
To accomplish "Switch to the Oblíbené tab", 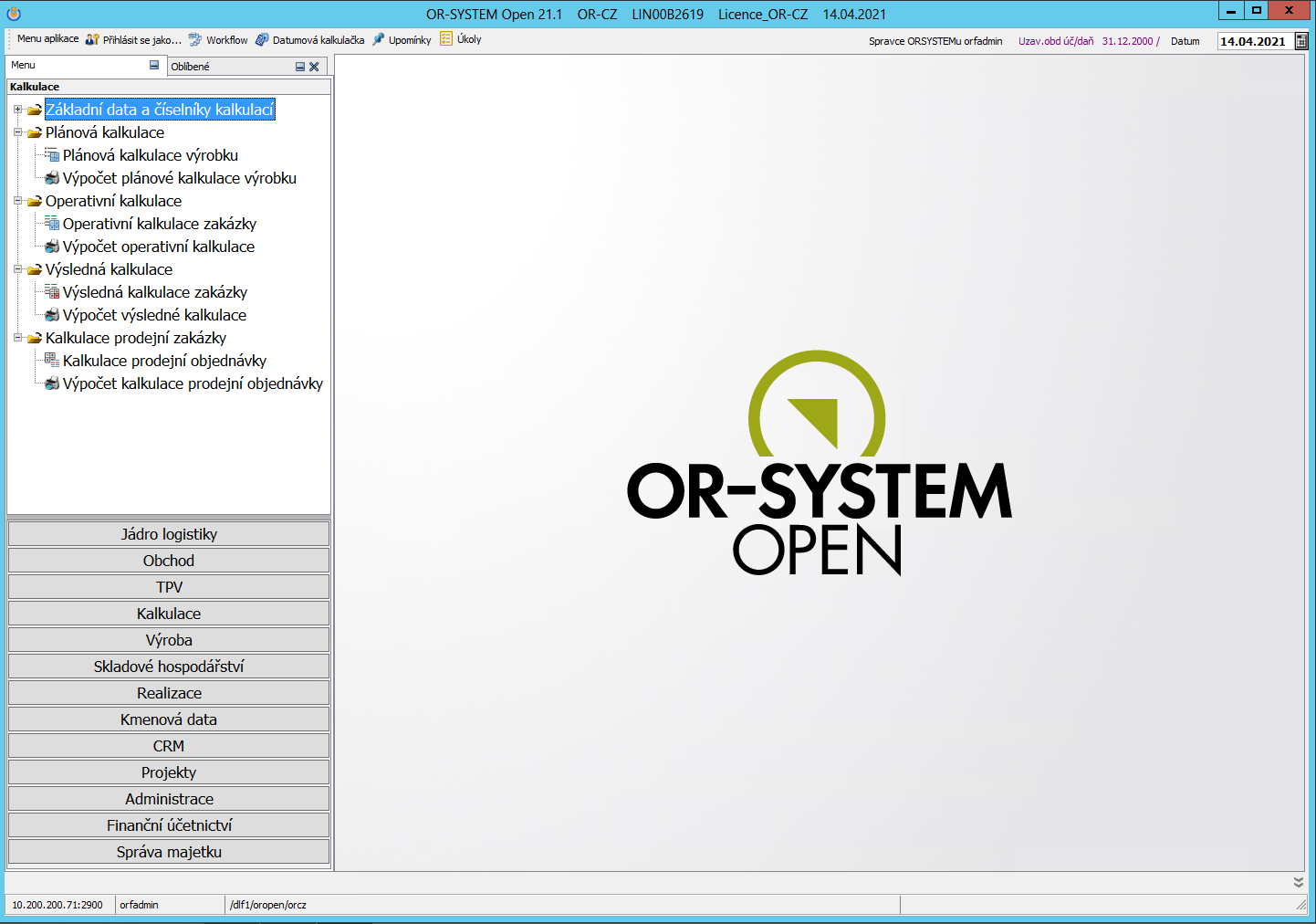I will pyautogui.click(x=191, y=67).
